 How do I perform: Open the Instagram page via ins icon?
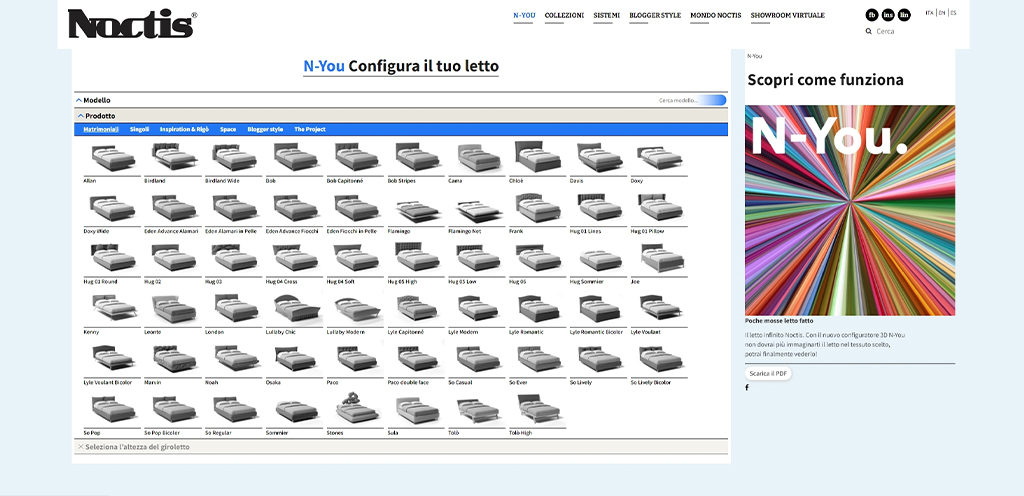pos(888,15)
